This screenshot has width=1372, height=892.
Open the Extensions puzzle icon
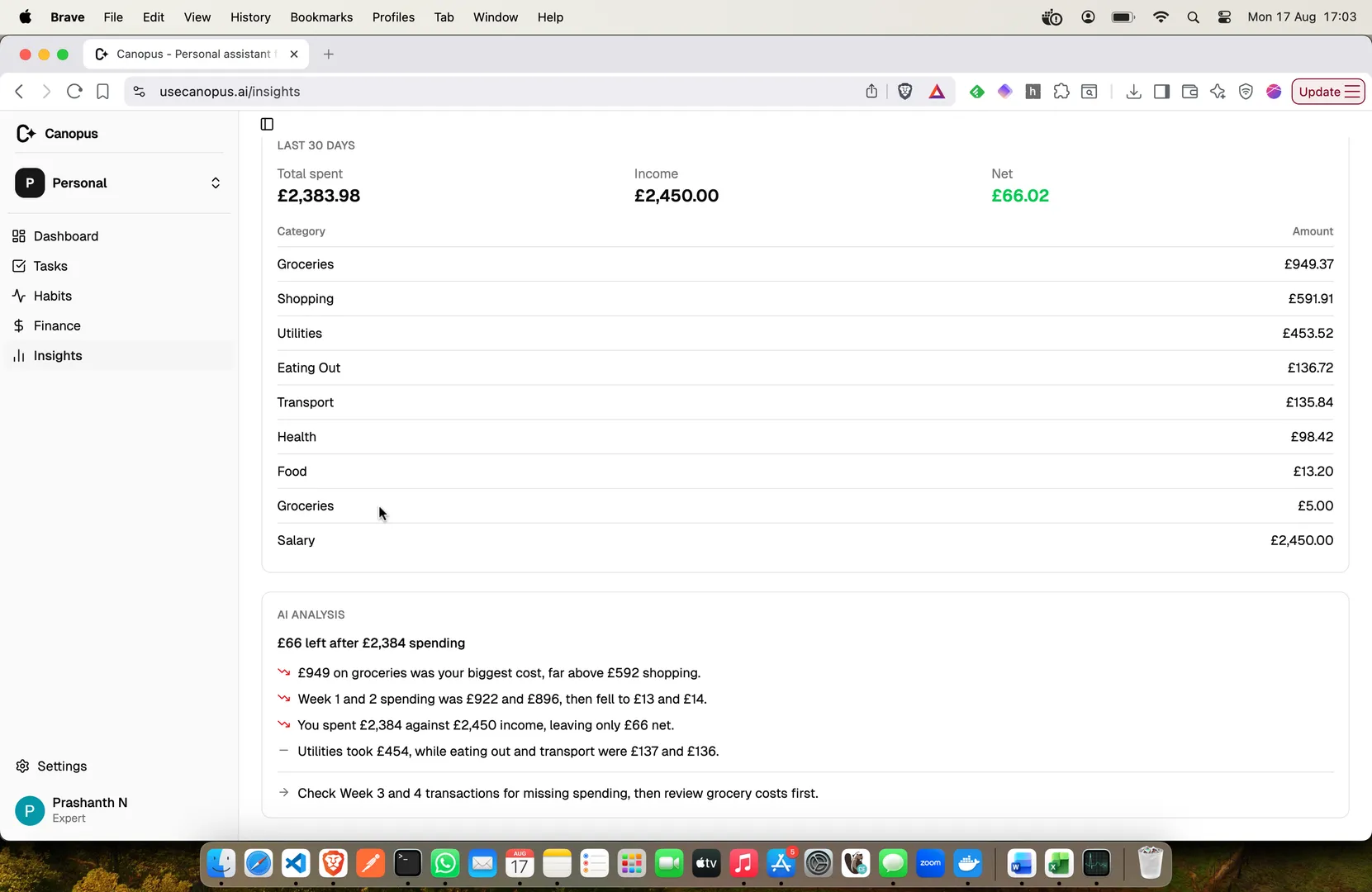[1061, 92]
